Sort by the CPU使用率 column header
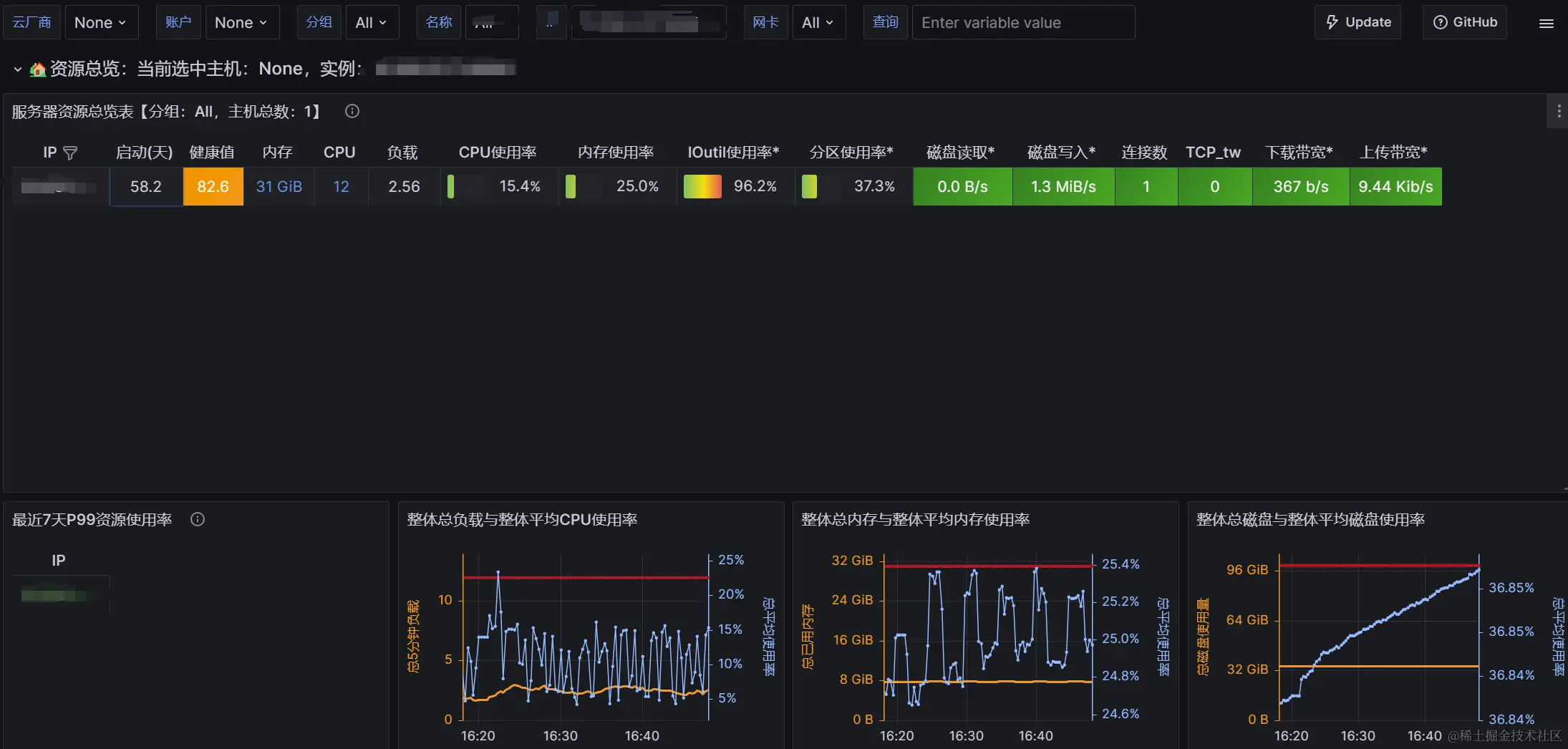 coord(498,152)
